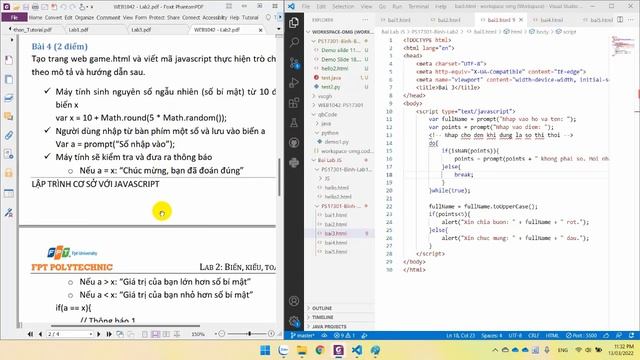The height and width of the screenshot is (360, 640).
Task: Click the Foxit Open folder icon
Action: click(x=16, y=7)
